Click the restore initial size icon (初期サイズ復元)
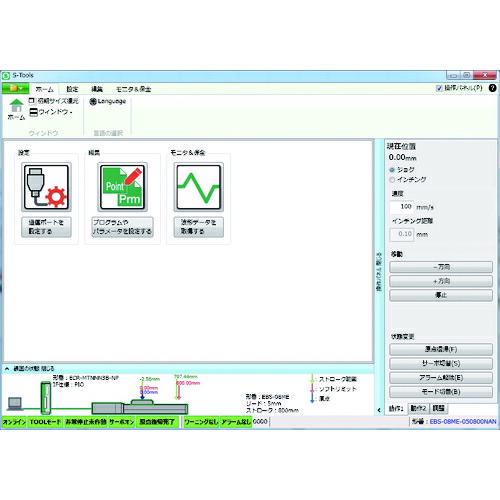This screenshot has width=500, height=500. tap(32, 100)
